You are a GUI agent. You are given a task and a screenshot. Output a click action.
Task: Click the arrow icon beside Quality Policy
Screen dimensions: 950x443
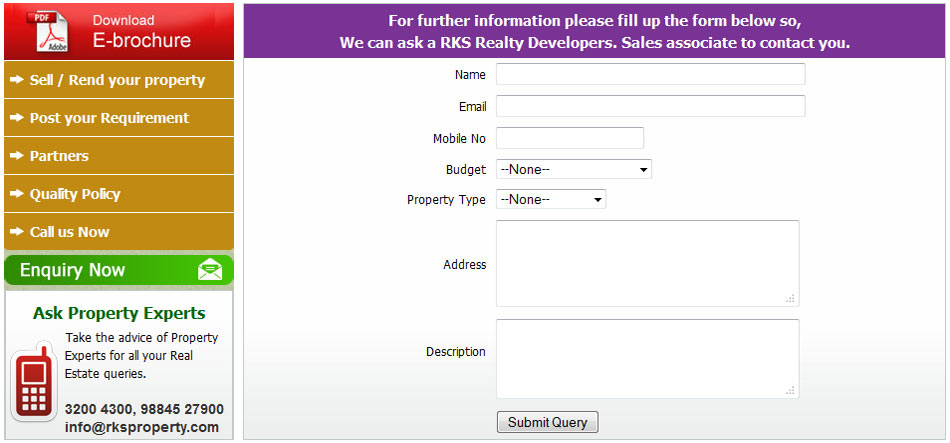click(x=18, y=194)
